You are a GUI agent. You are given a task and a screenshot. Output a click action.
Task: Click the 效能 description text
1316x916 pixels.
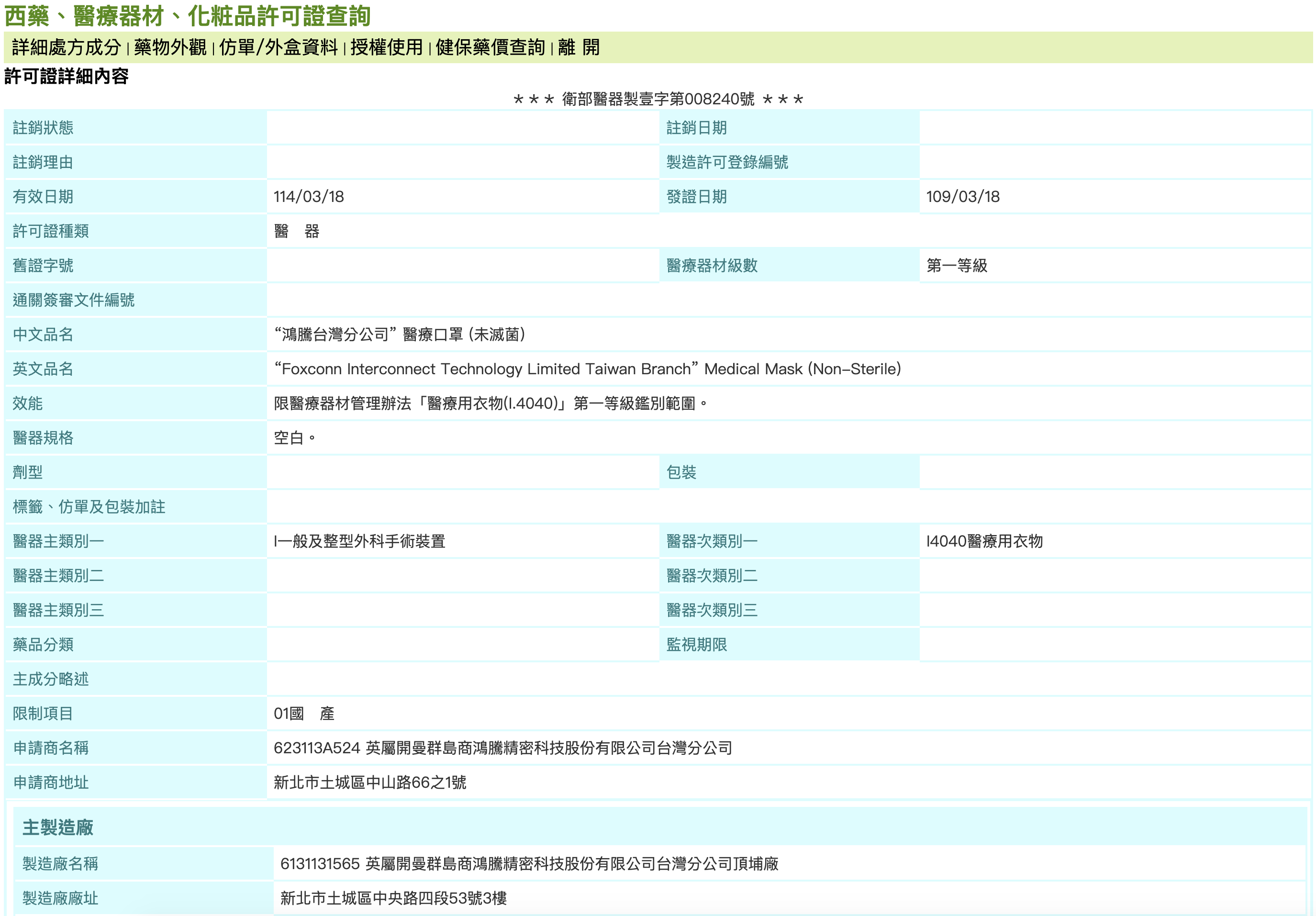(490, 403)
